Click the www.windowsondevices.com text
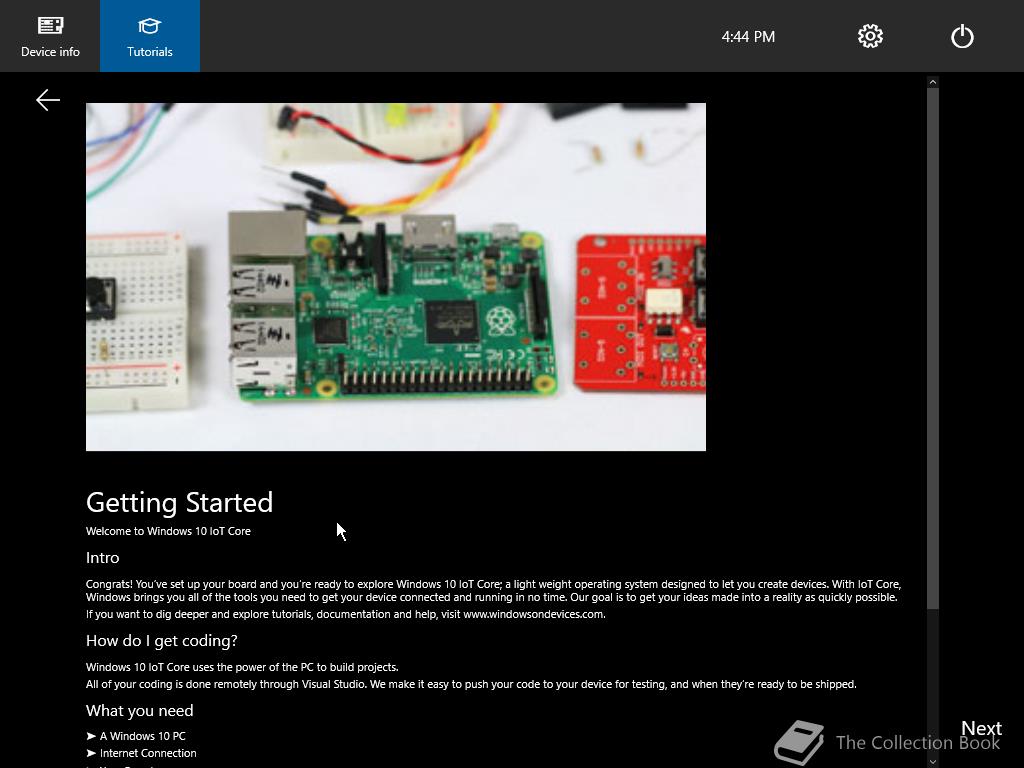Image resolution: width=1024 pixels, height=768 pixels. 534,614
